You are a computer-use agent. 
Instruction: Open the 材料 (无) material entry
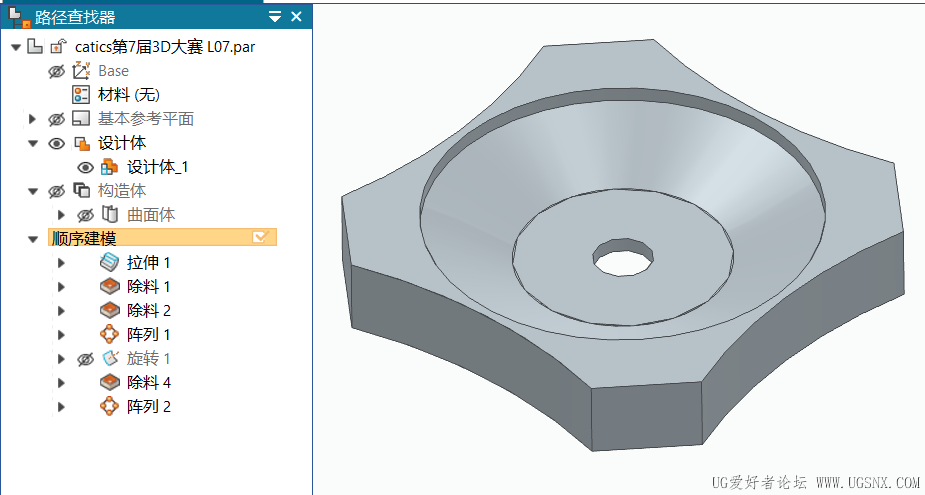pyautogui.click(x=129, y=94)
